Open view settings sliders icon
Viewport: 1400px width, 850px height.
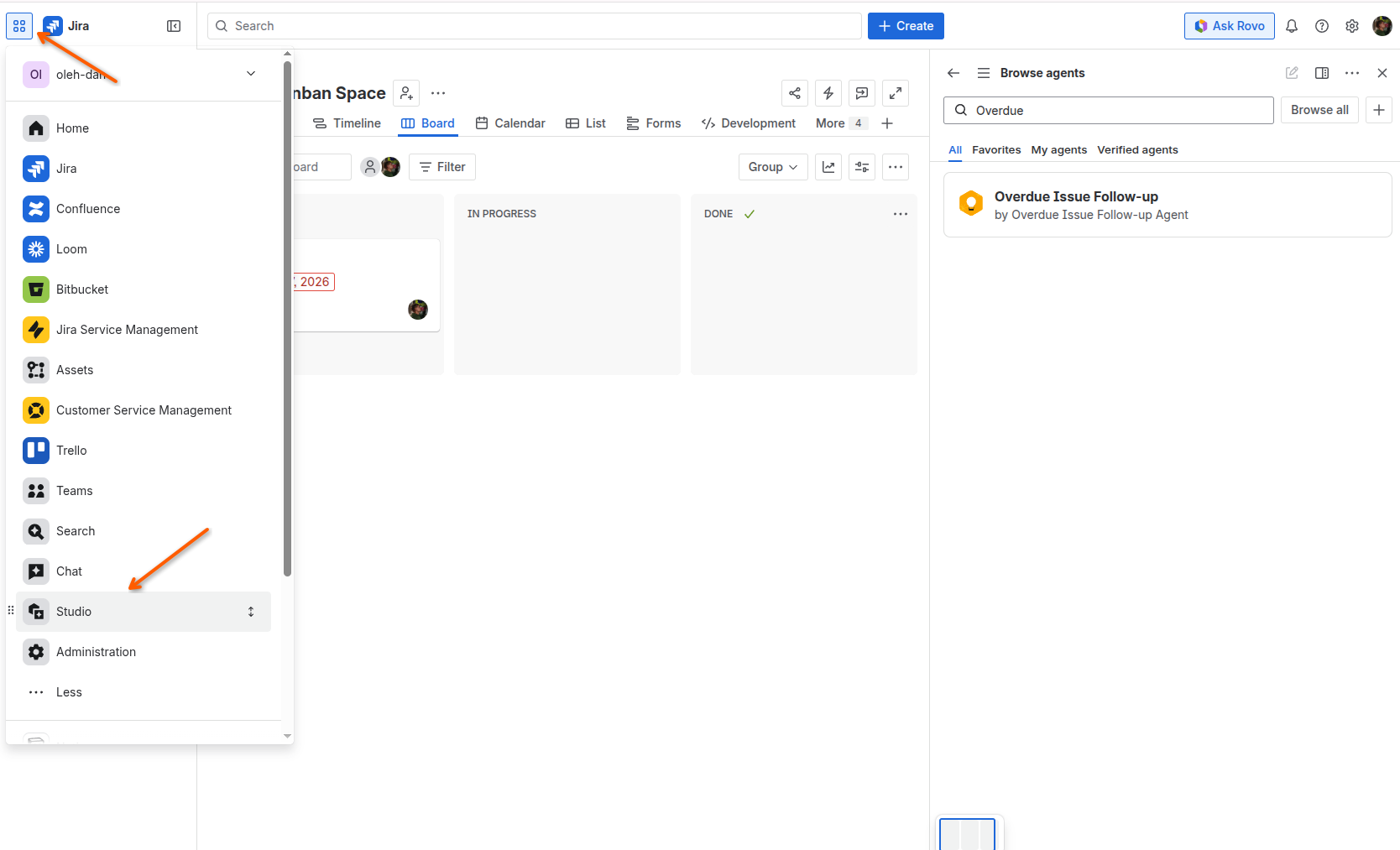click(862, 167)
